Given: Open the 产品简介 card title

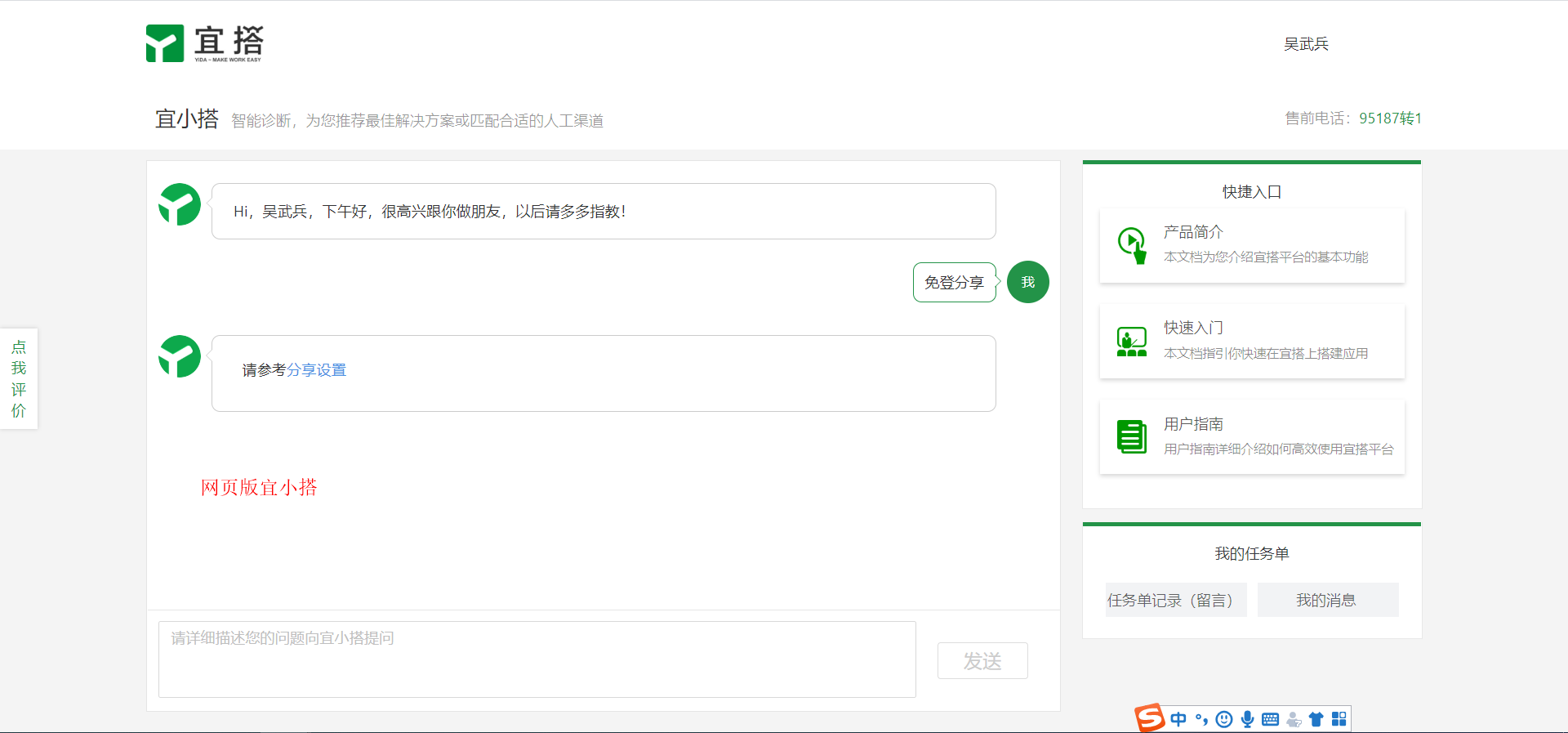Looking at the screenshot, I should click(1193, 232).
